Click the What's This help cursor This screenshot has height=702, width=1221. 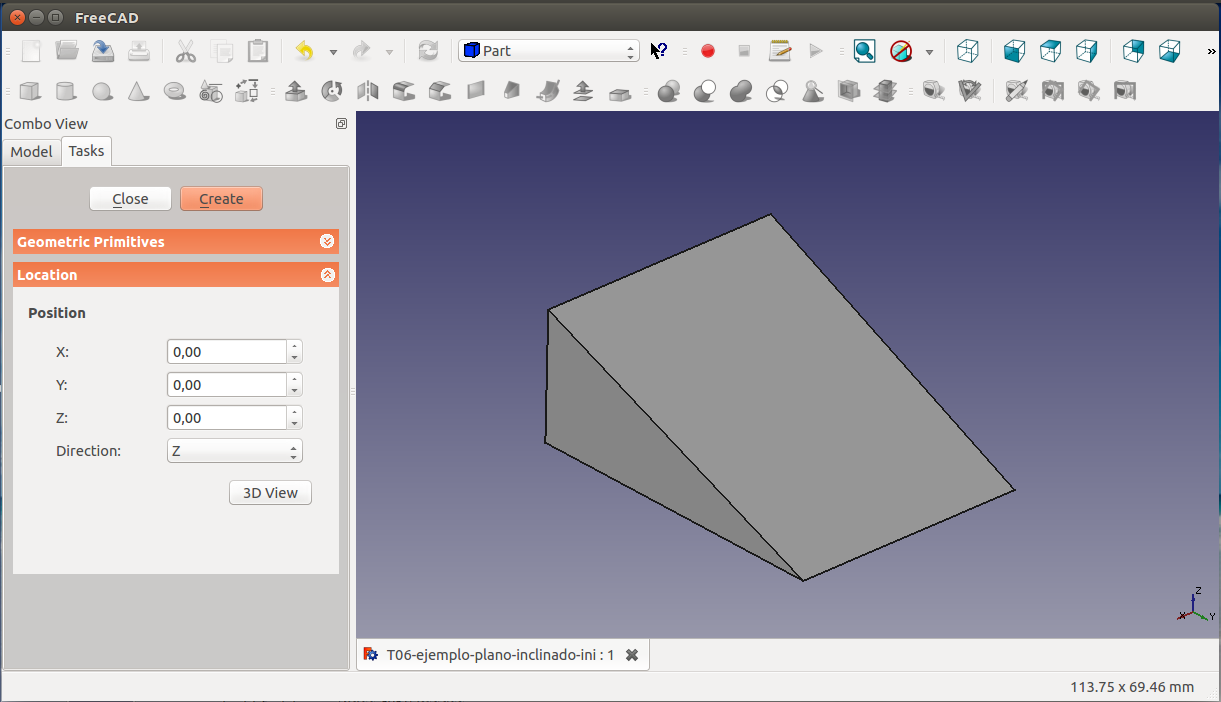tap(659, 51)
